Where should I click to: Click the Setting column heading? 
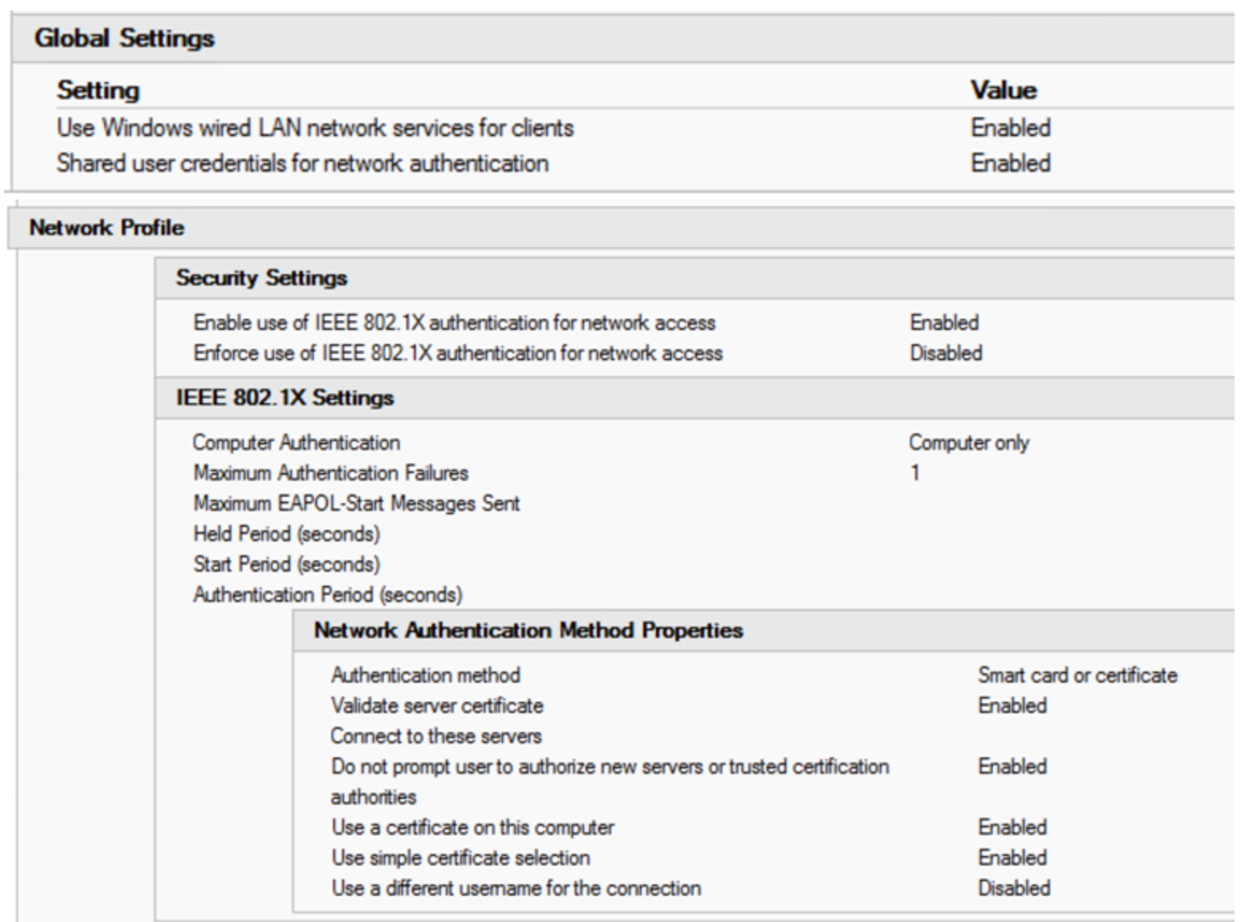(96, 91)
